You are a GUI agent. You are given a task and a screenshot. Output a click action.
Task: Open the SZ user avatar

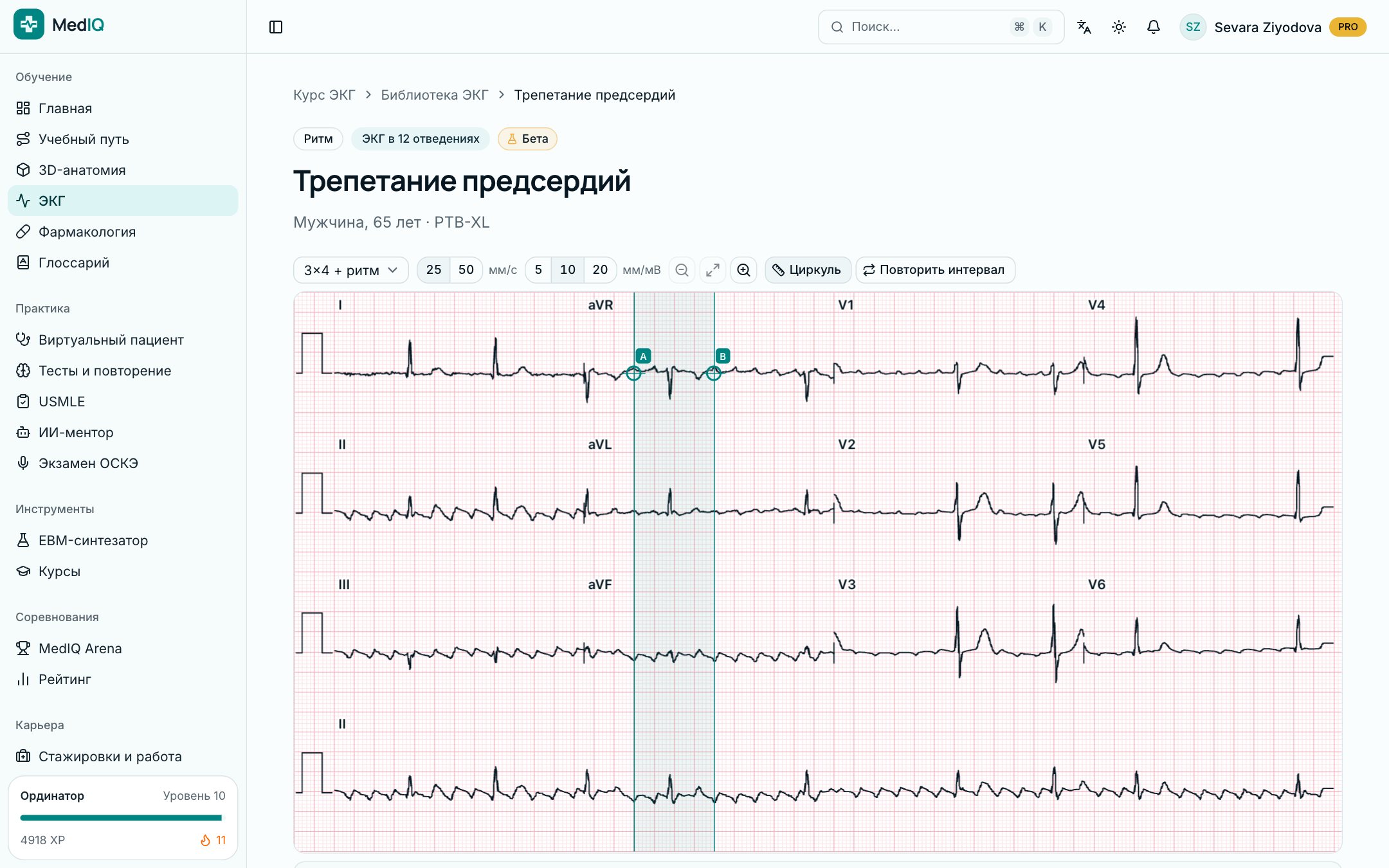1193,27
